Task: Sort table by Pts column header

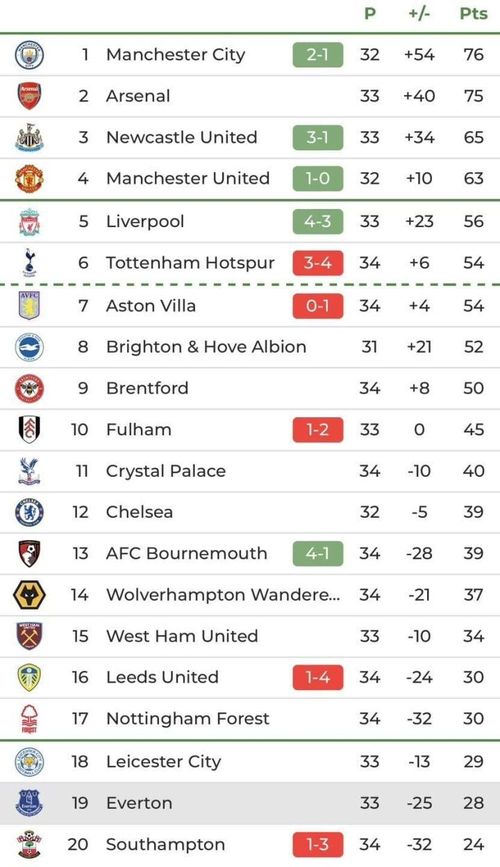Action: click(x=474, y=14)
